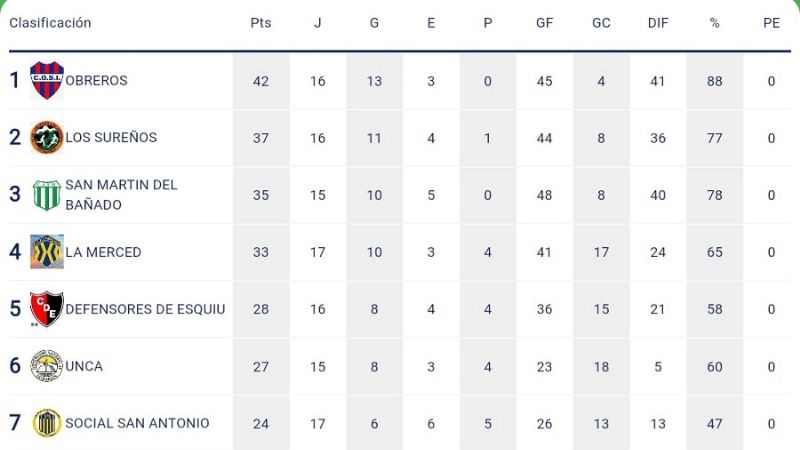The width and height of the screenshot is (800, 450).
Task: Sort table by the Pts column header
Action: [261, 23]
